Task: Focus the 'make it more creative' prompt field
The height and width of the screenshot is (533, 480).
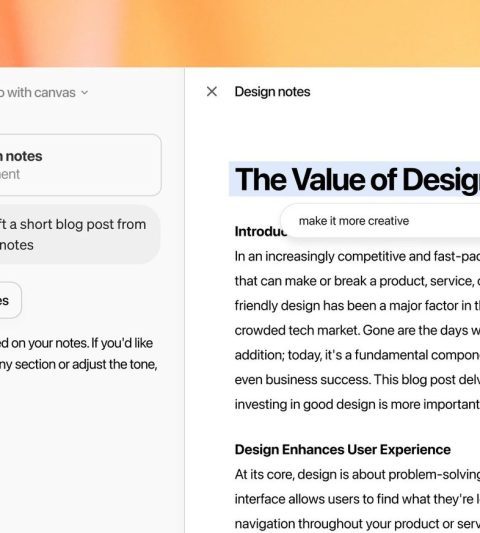Action: pos(380,221)
